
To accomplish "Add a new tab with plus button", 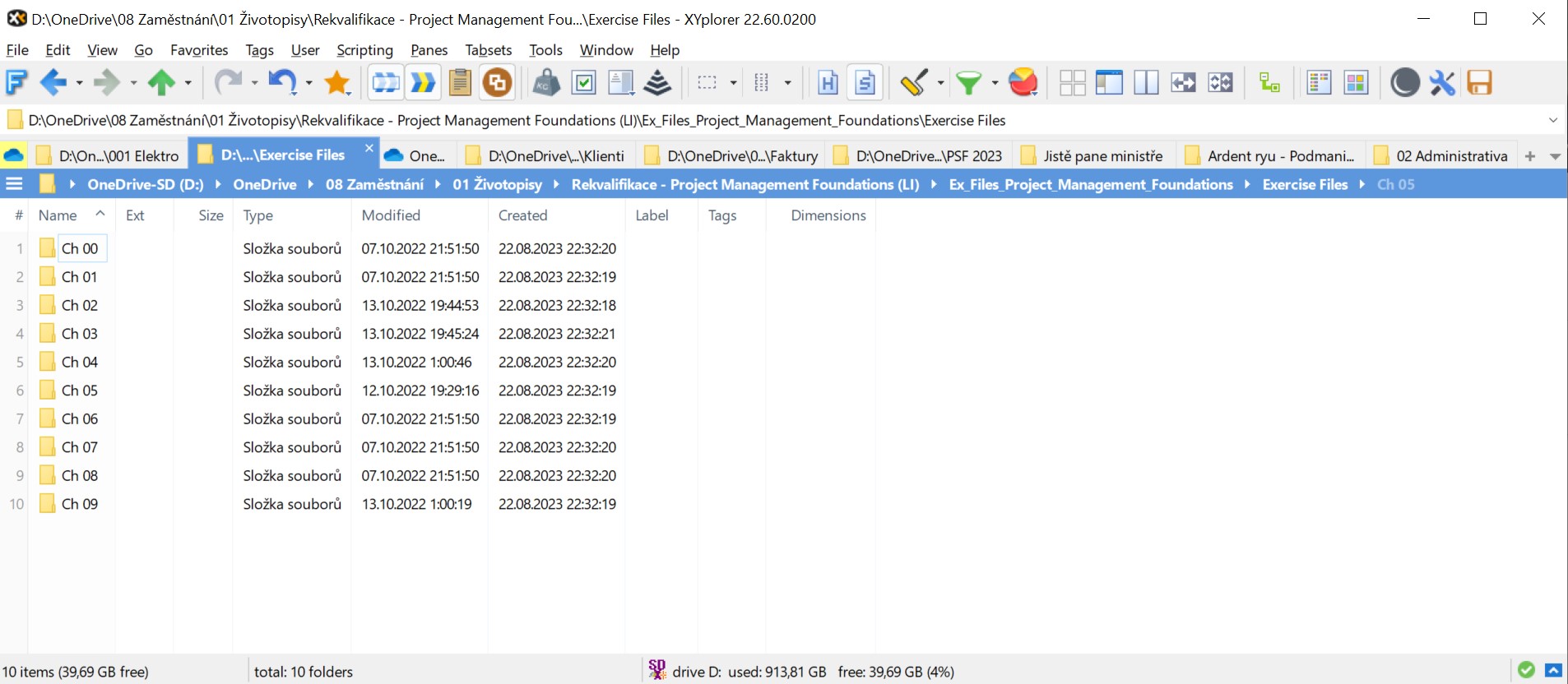I will point(1530,155).
